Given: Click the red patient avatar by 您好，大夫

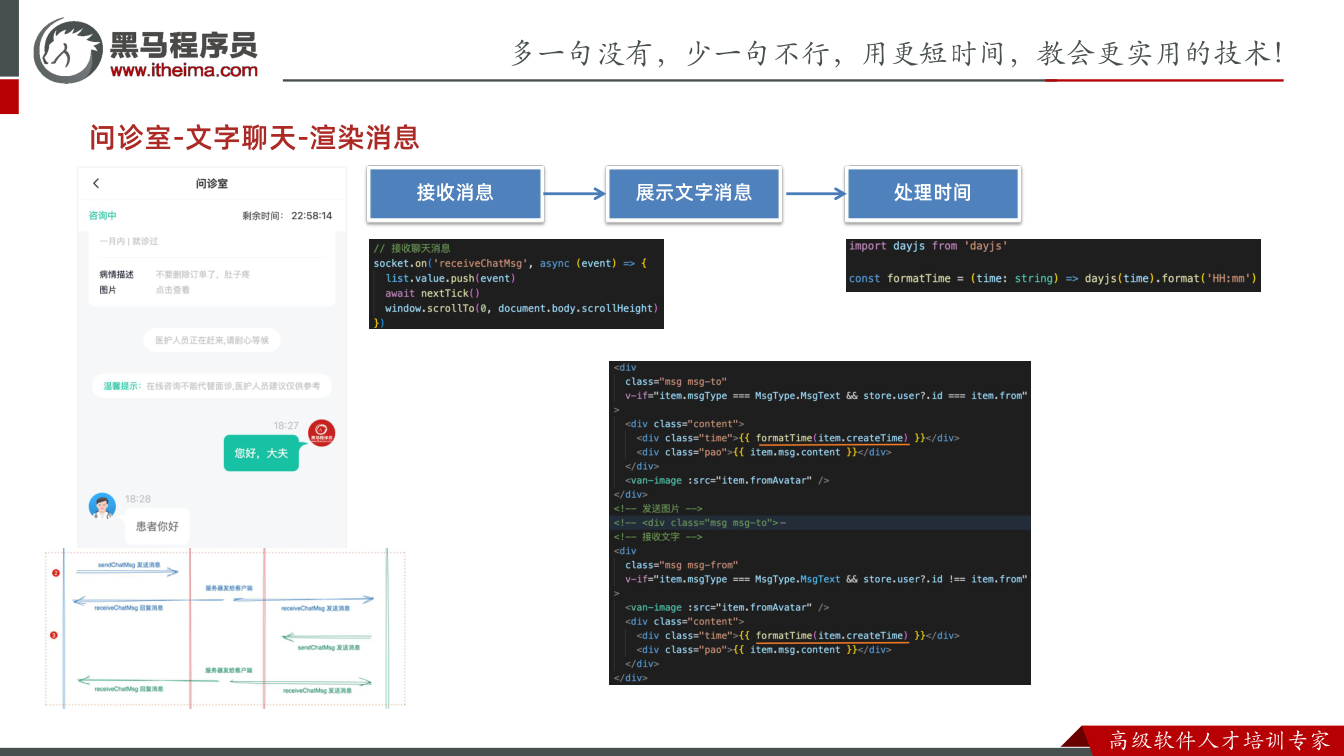Looking at the screenshot, I should [321, 433].
